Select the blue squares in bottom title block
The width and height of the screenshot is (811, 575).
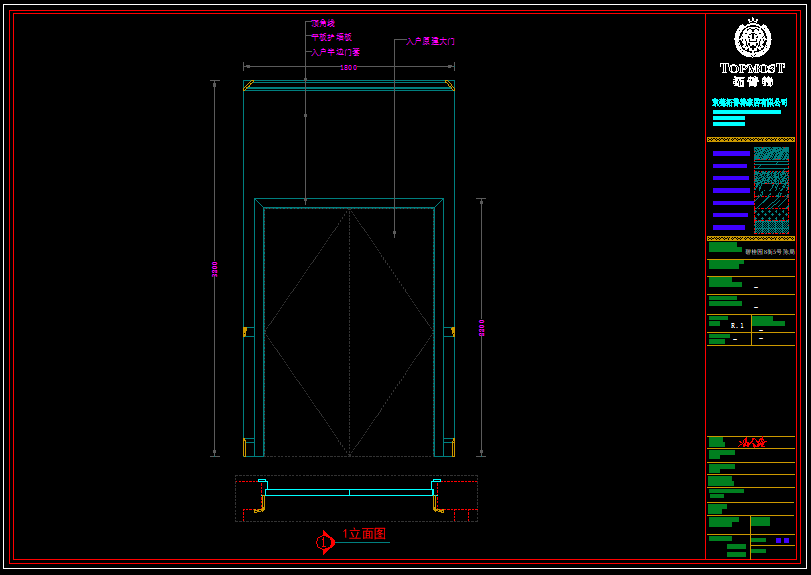point(782,540)
